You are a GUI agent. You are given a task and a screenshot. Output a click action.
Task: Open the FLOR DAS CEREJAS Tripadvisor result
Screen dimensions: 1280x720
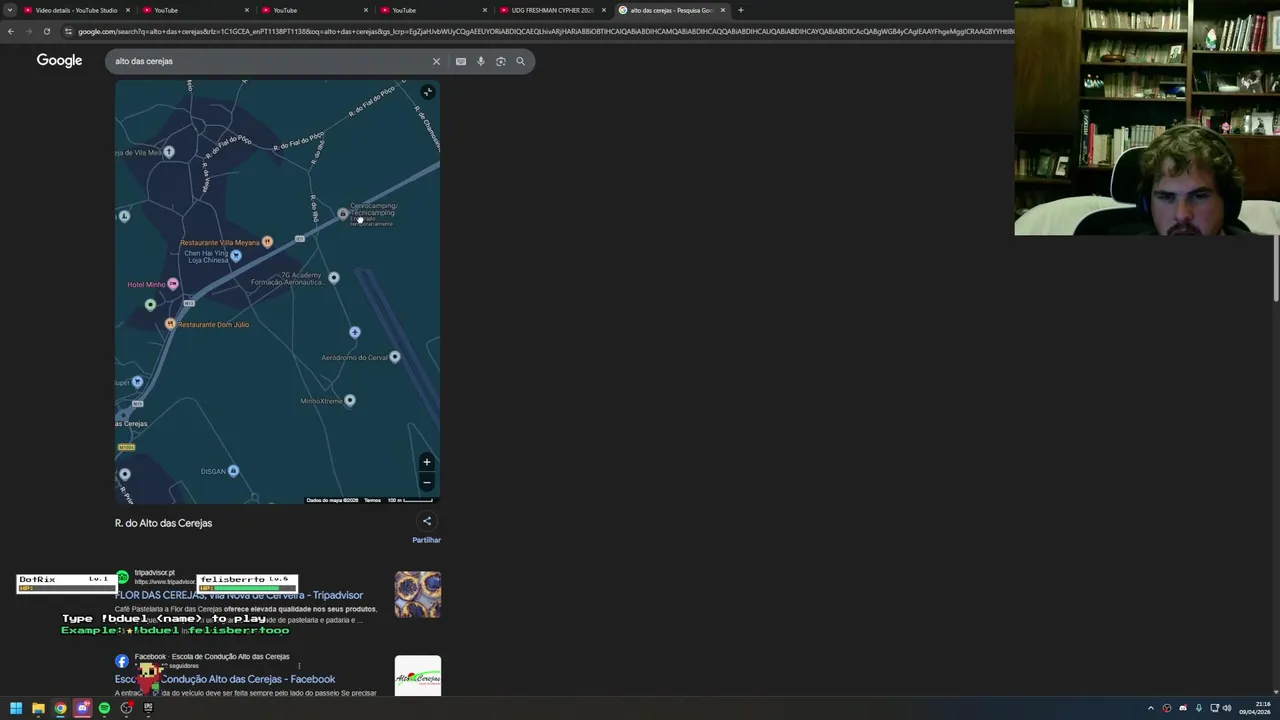point(239,595)
